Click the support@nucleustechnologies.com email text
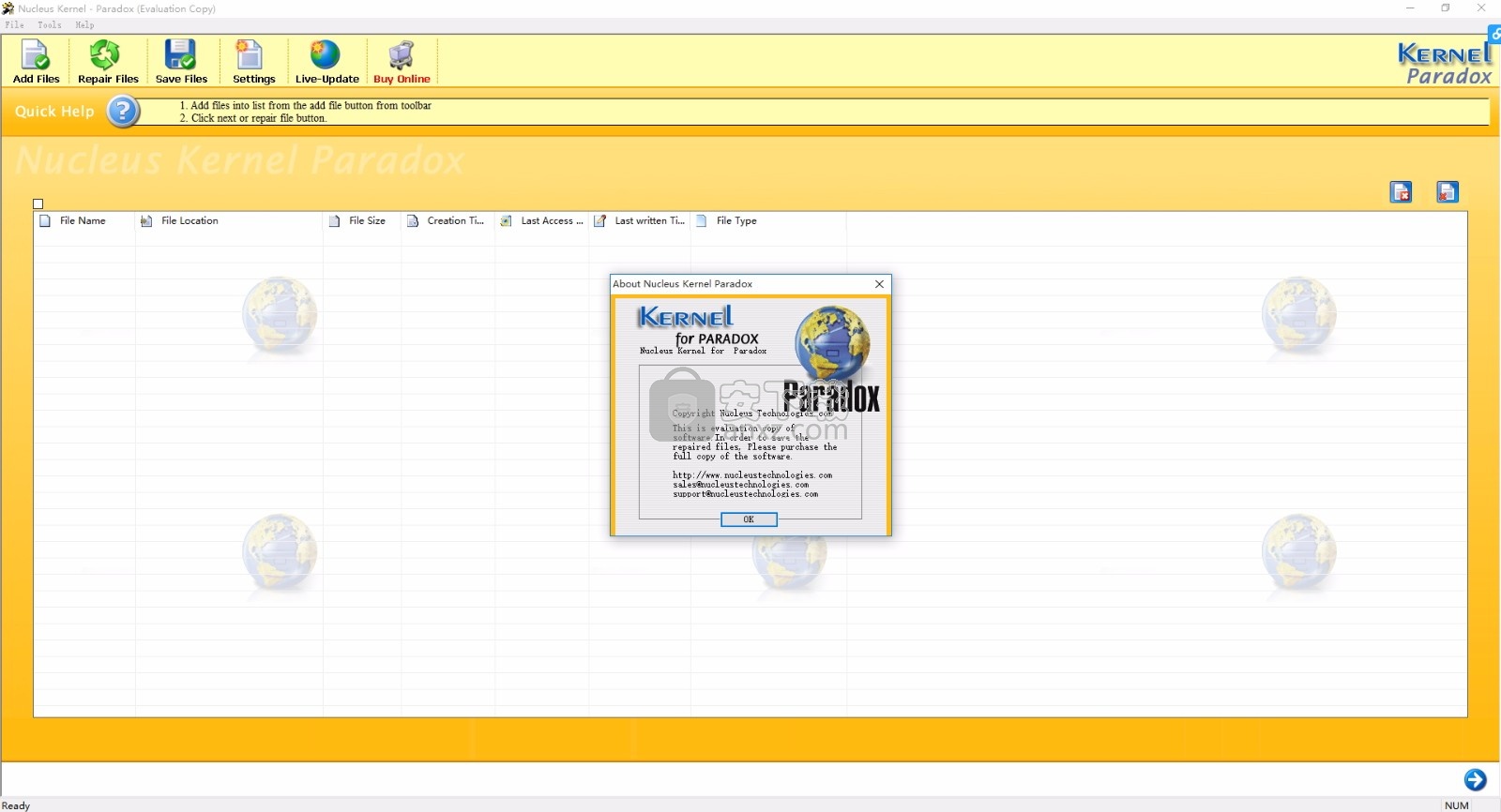Viewport: 1501px width, 812px height. (x=745, y=494)
